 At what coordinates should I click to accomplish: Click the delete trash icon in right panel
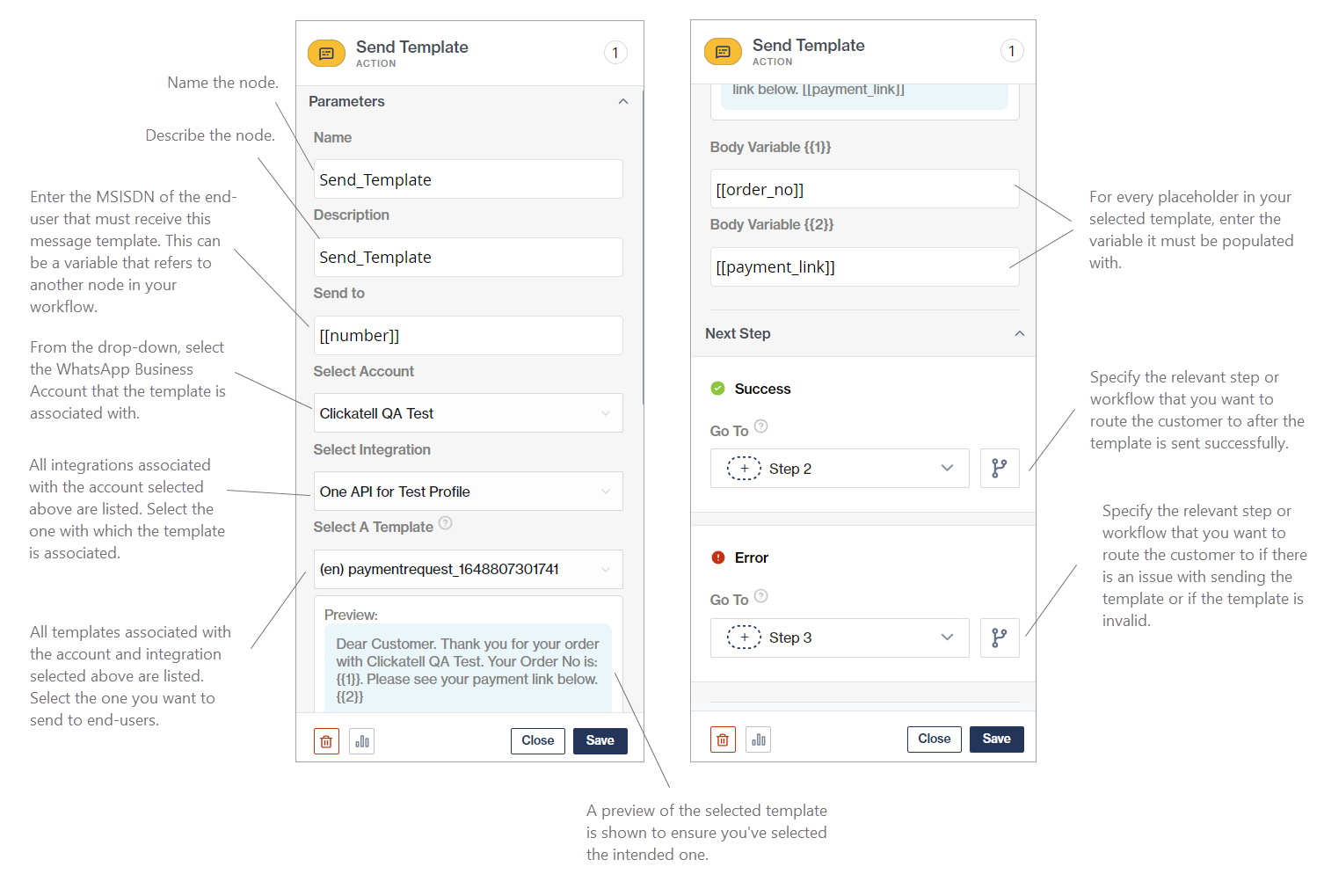(723, 739)
